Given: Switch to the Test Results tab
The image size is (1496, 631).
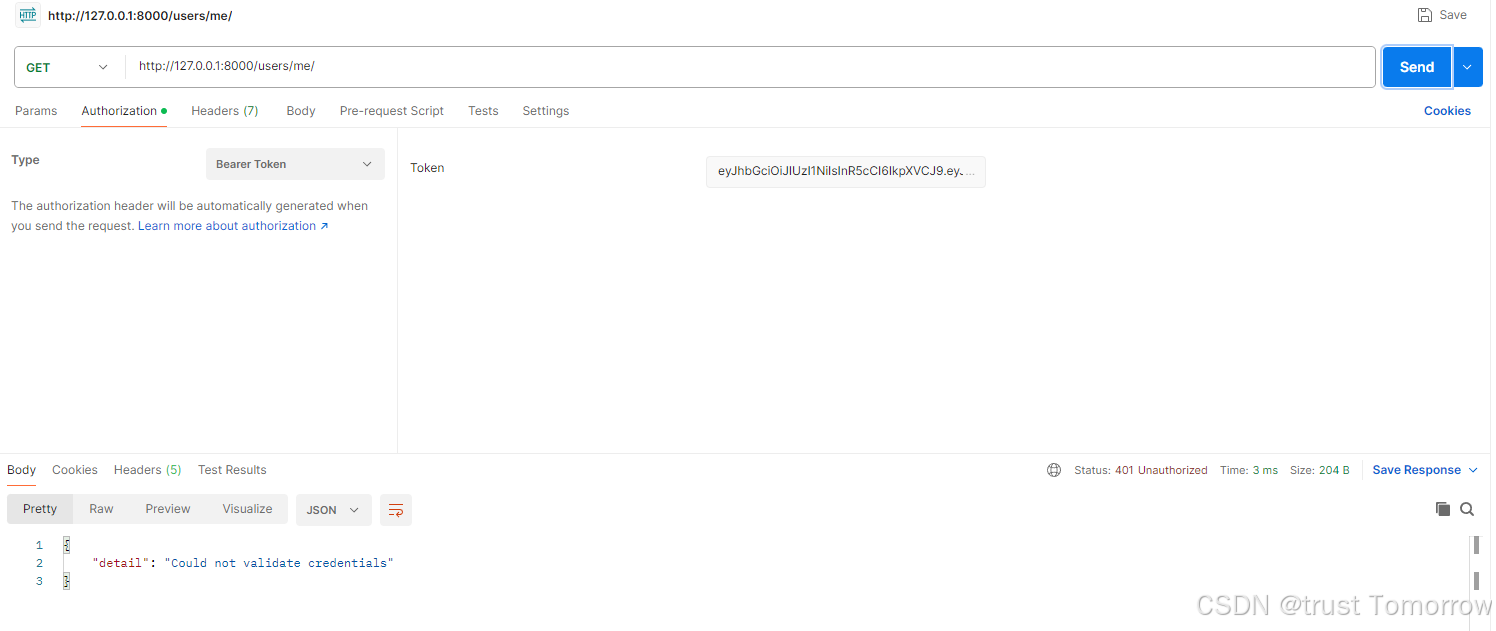Looking at the screenshot, I should [232, 470].
